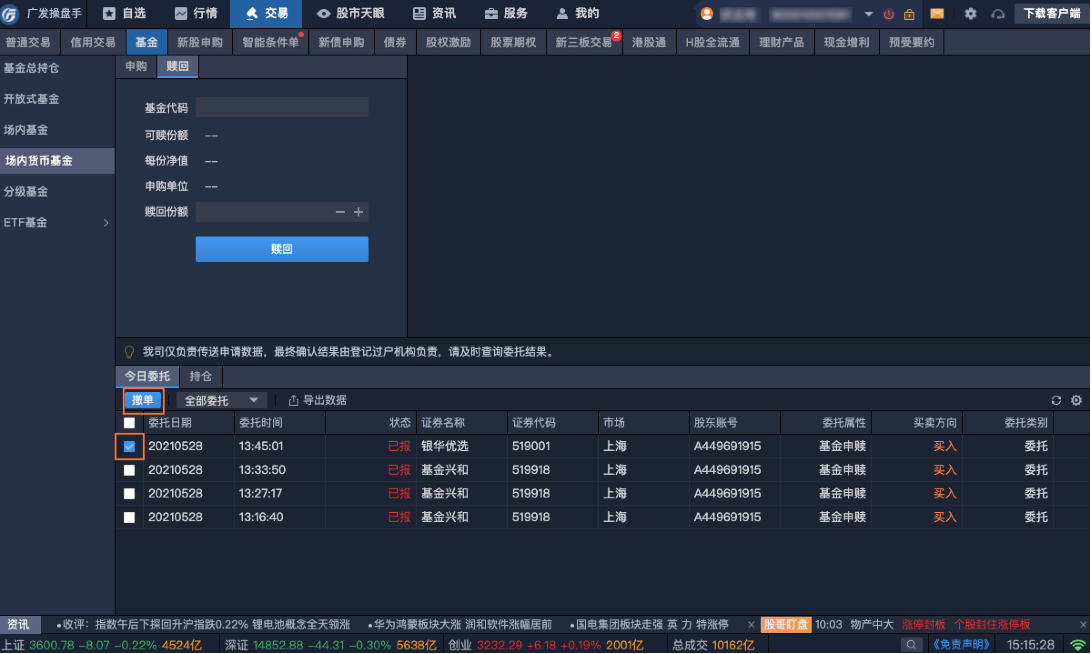Open settings gear in top bar
The image size is (1091, 654).
tap(970, 14)
